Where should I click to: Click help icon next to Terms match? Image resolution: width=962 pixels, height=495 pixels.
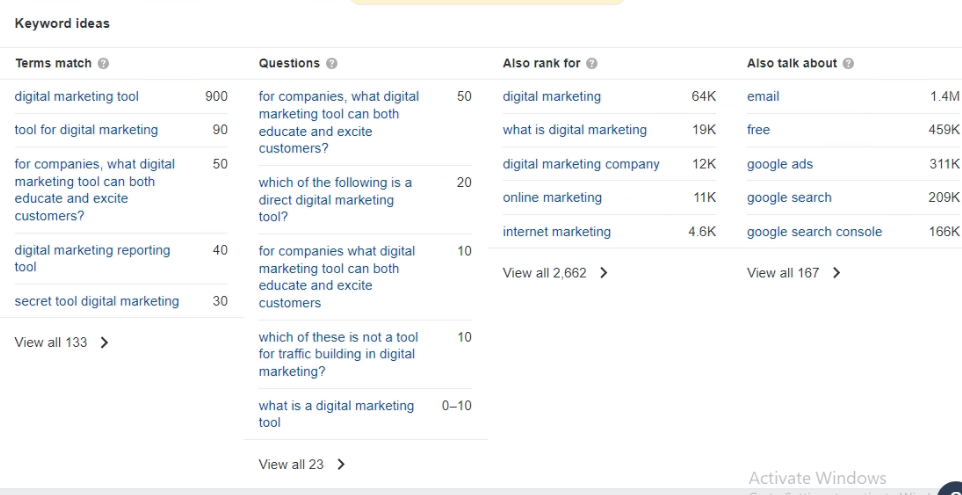(103, 63)
